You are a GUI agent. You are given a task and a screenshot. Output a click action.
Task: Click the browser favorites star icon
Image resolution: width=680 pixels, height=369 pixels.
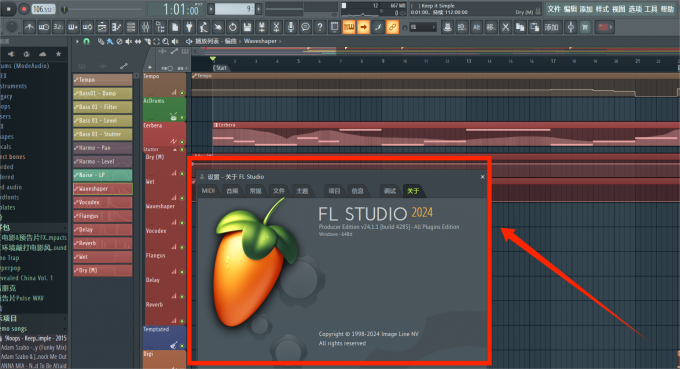click(59, 54)
